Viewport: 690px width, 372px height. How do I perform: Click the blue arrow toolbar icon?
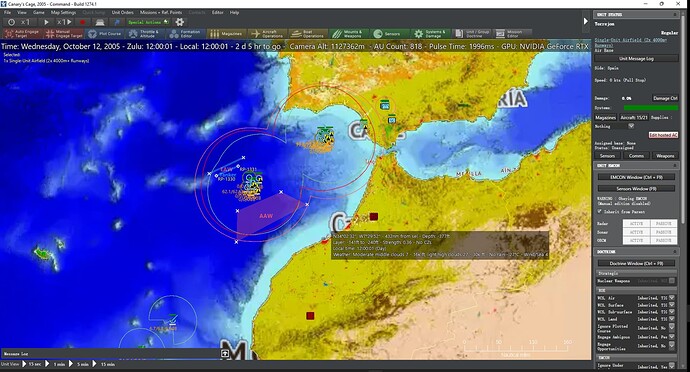(116, 22)
